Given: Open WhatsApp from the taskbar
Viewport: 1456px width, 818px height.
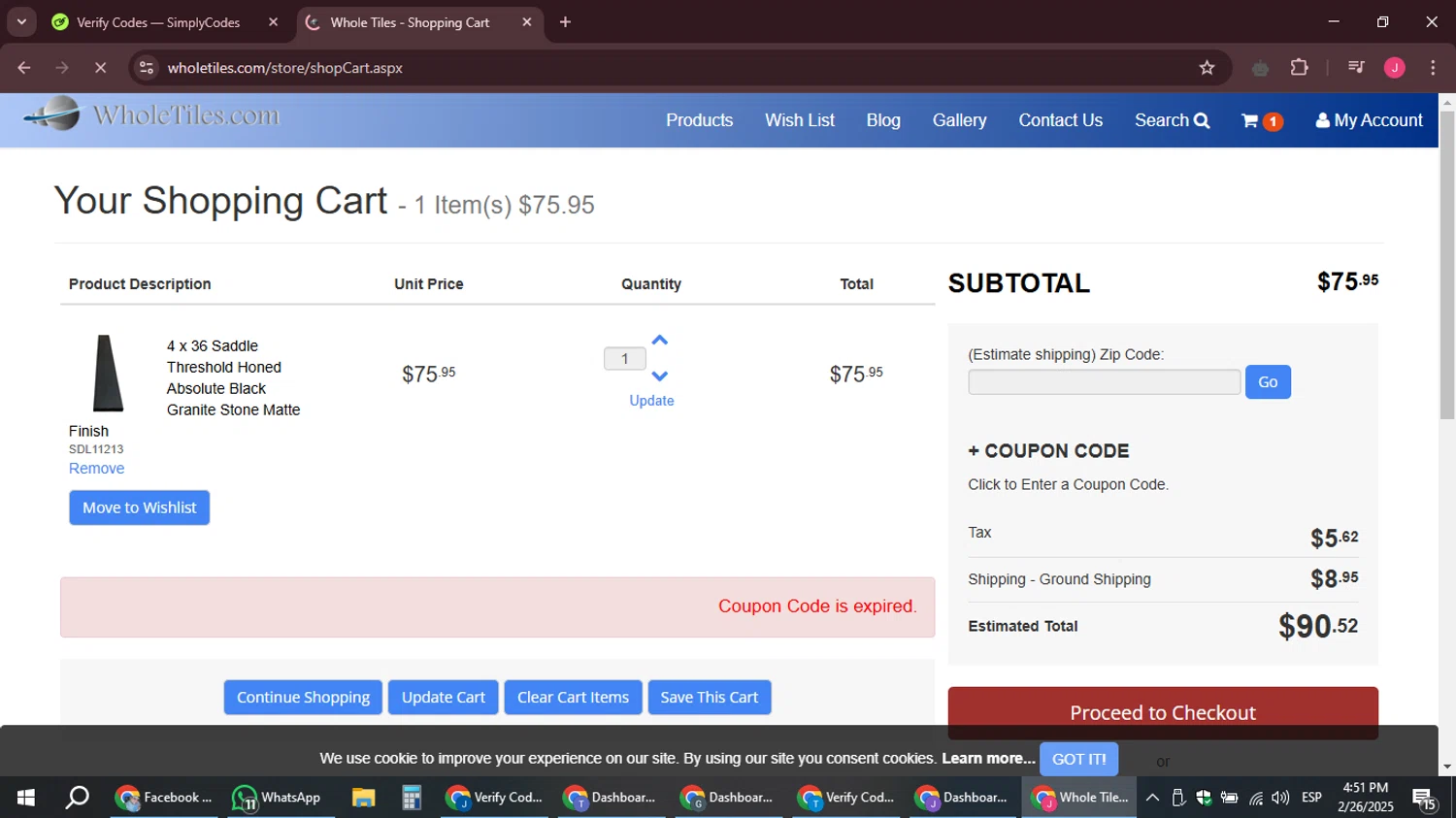Looking at the screenshot, I should coord(277,798).
